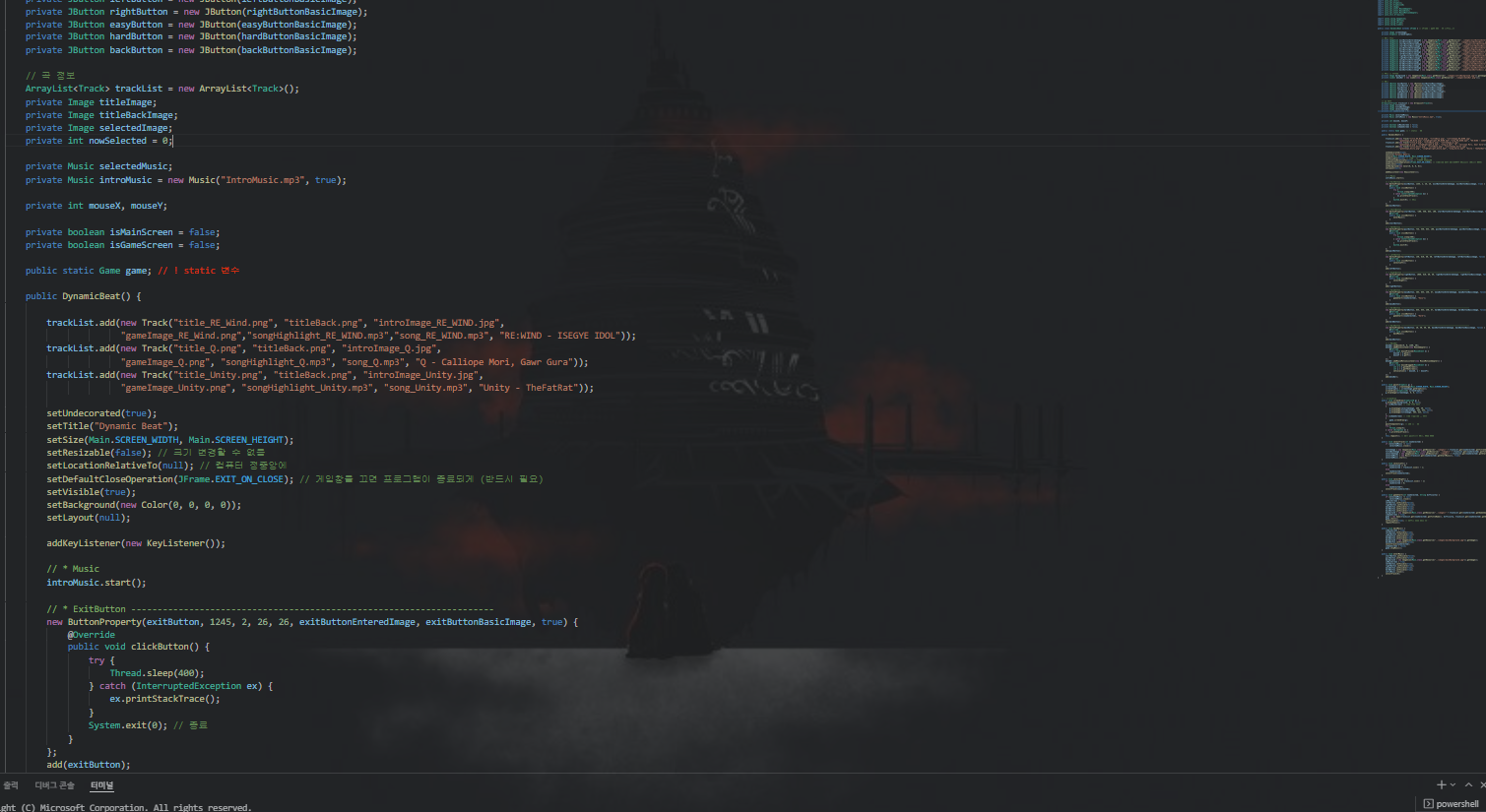This screenshot has height=812, width=1486.
Task: Click the 'setLayout(null);' line
Action: click(88, 518)
